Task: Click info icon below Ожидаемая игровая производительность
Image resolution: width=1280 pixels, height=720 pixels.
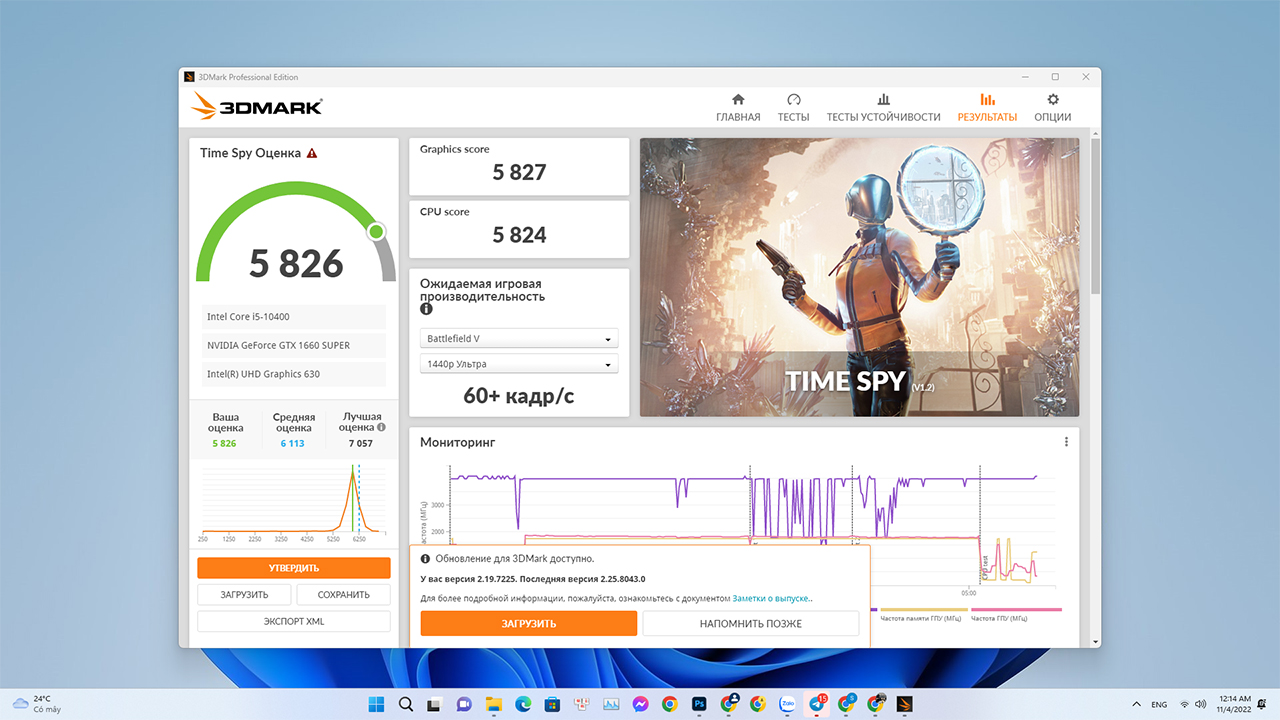Action: tap(426, 310)
